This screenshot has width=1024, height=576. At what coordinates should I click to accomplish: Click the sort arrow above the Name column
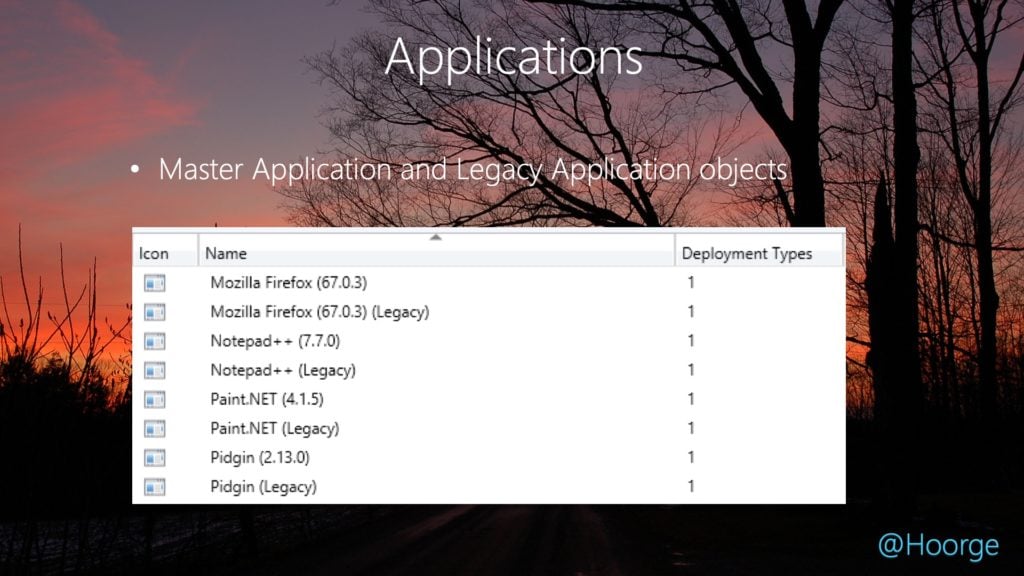435,238
